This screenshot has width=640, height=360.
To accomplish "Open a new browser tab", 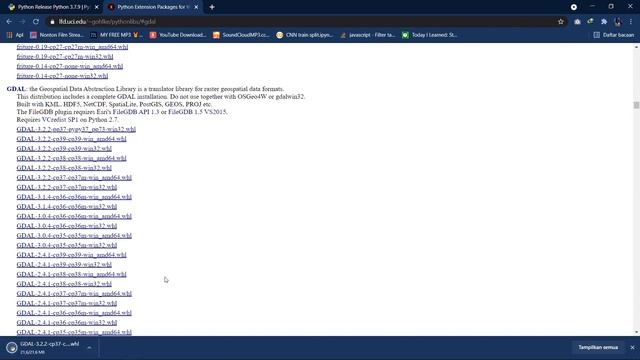I will tap(212, 7).
